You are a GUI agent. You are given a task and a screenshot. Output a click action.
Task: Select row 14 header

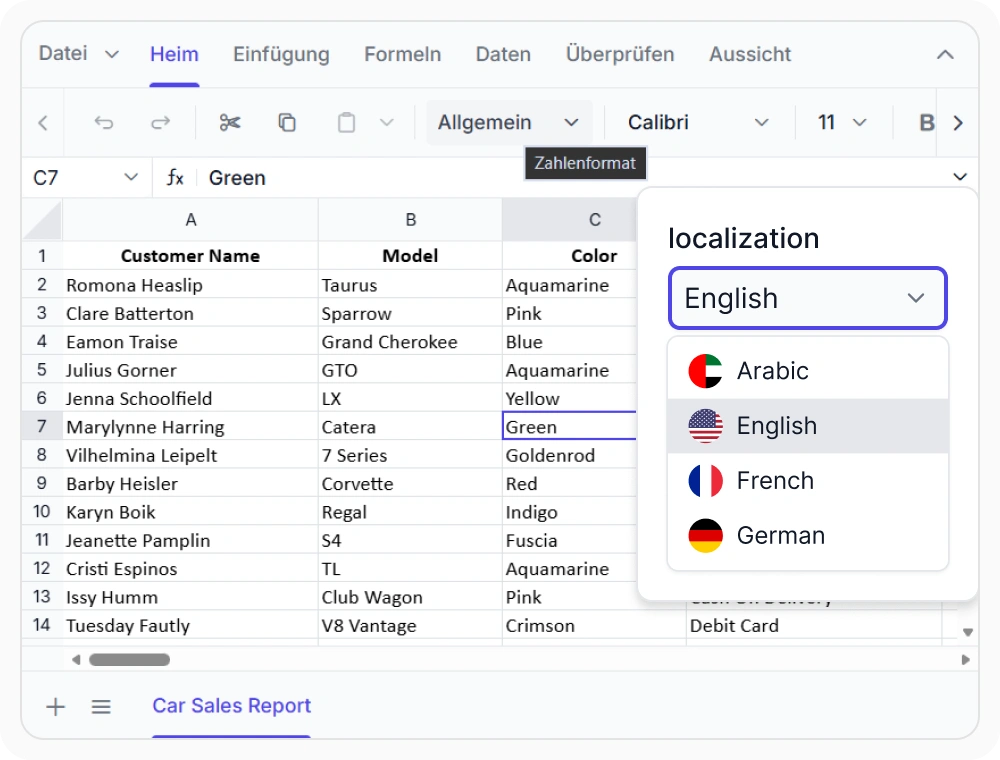[42, 625]
